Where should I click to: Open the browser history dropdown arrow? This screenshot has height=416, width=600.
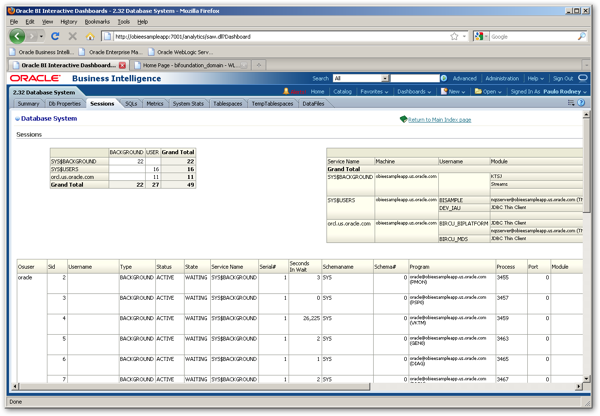[41, 36]
